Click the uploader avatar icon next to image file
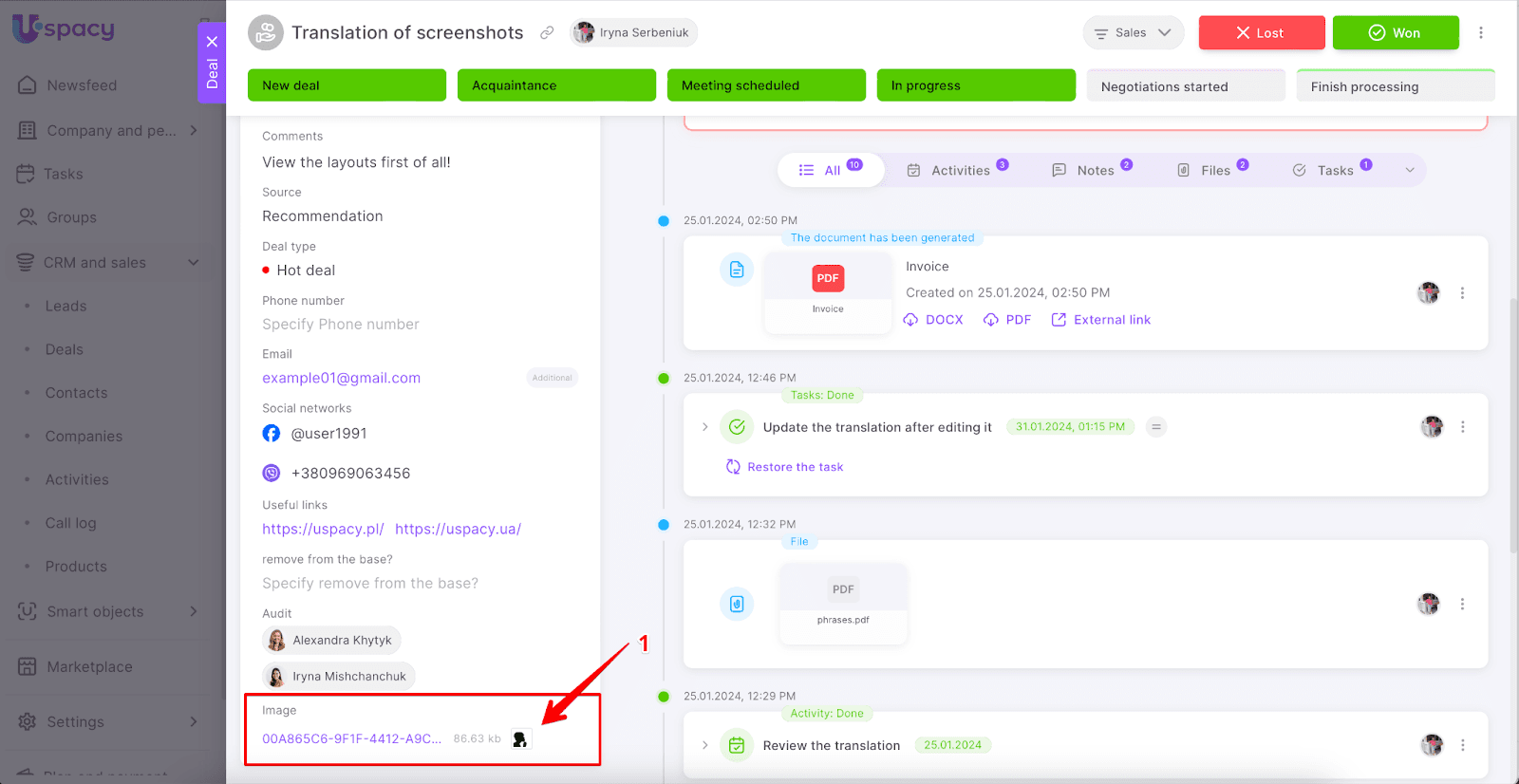 tap(520, 739)
